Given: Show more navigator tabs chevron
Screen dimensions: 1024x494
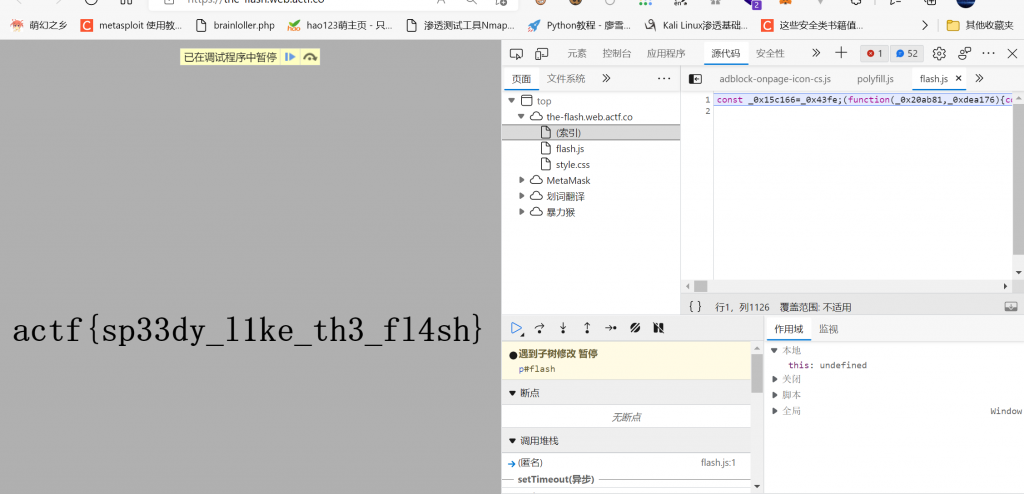Looking at the screenshot, I should click(x=606, y=78).
